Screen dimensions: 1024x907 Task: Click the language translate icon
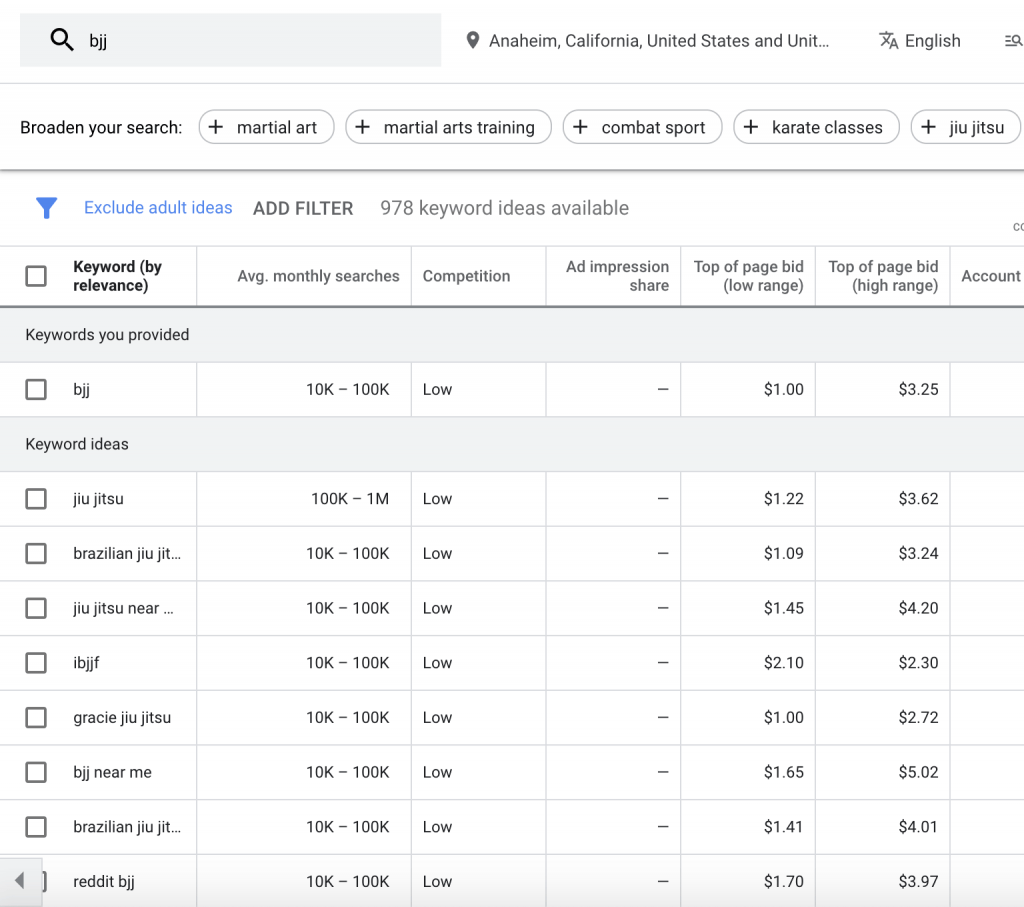[888, 41]
